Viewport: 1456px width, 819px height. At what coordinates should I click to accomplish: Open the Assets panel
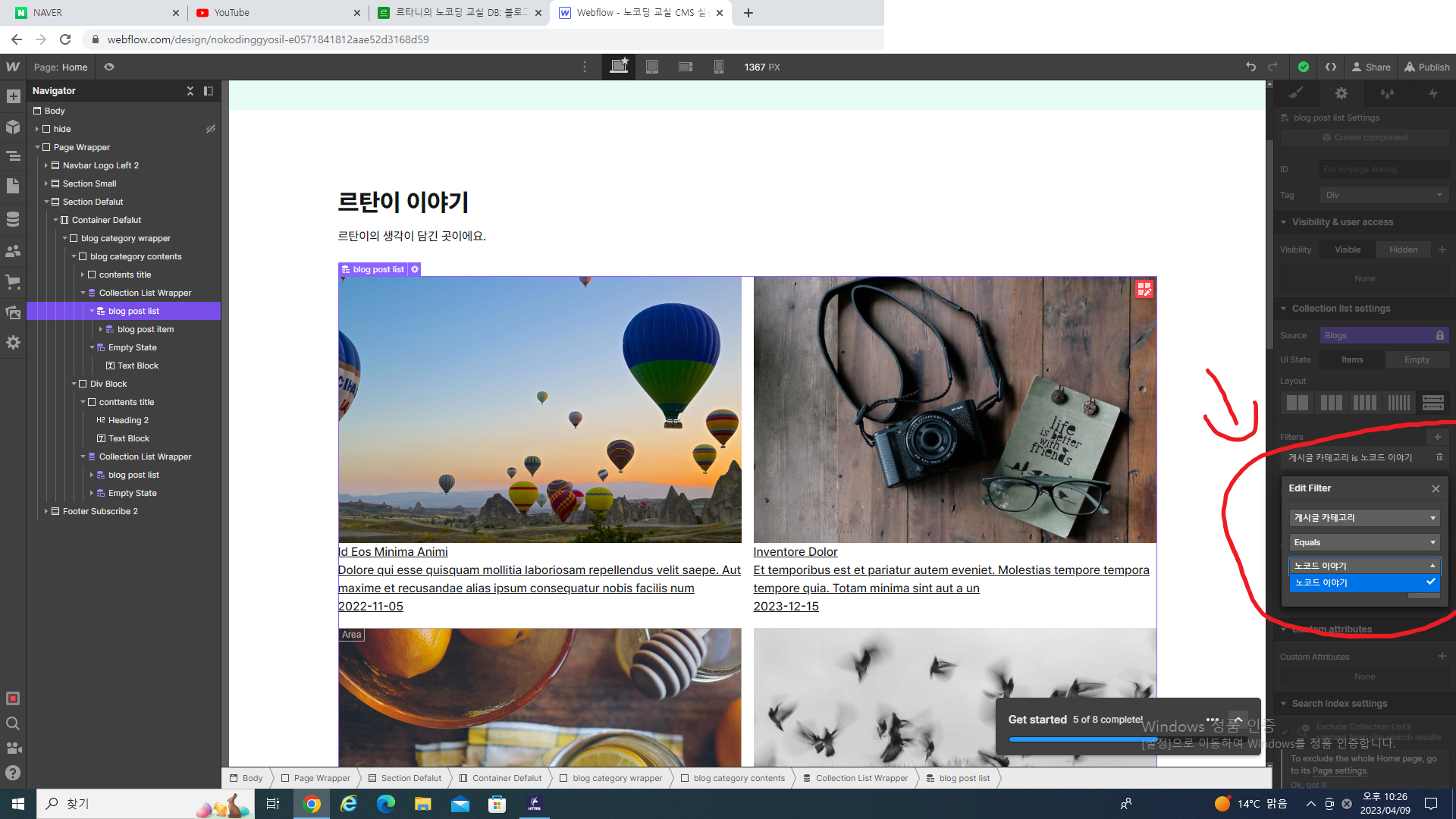click(13, 312)
